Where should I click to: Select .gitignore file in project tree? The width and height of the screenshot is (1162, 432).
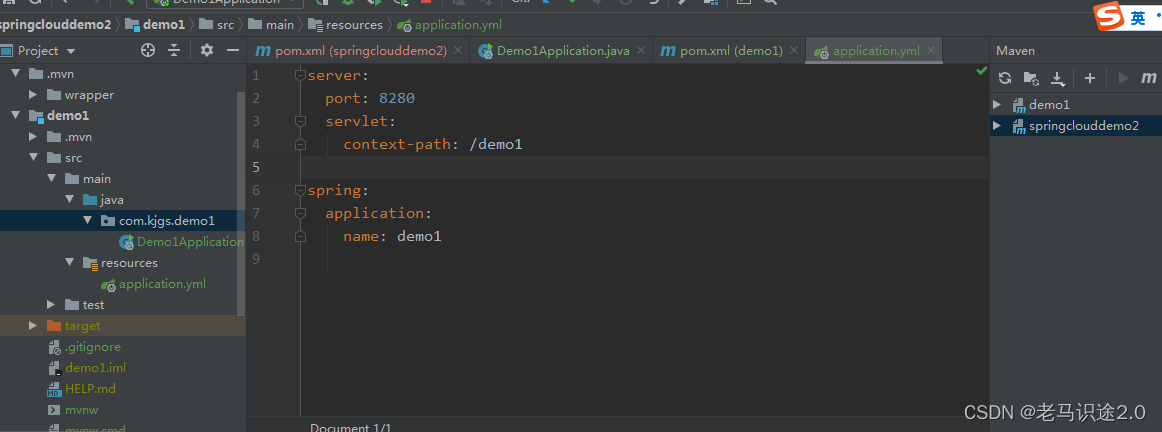pyautogui.click(x=84, y=347)
